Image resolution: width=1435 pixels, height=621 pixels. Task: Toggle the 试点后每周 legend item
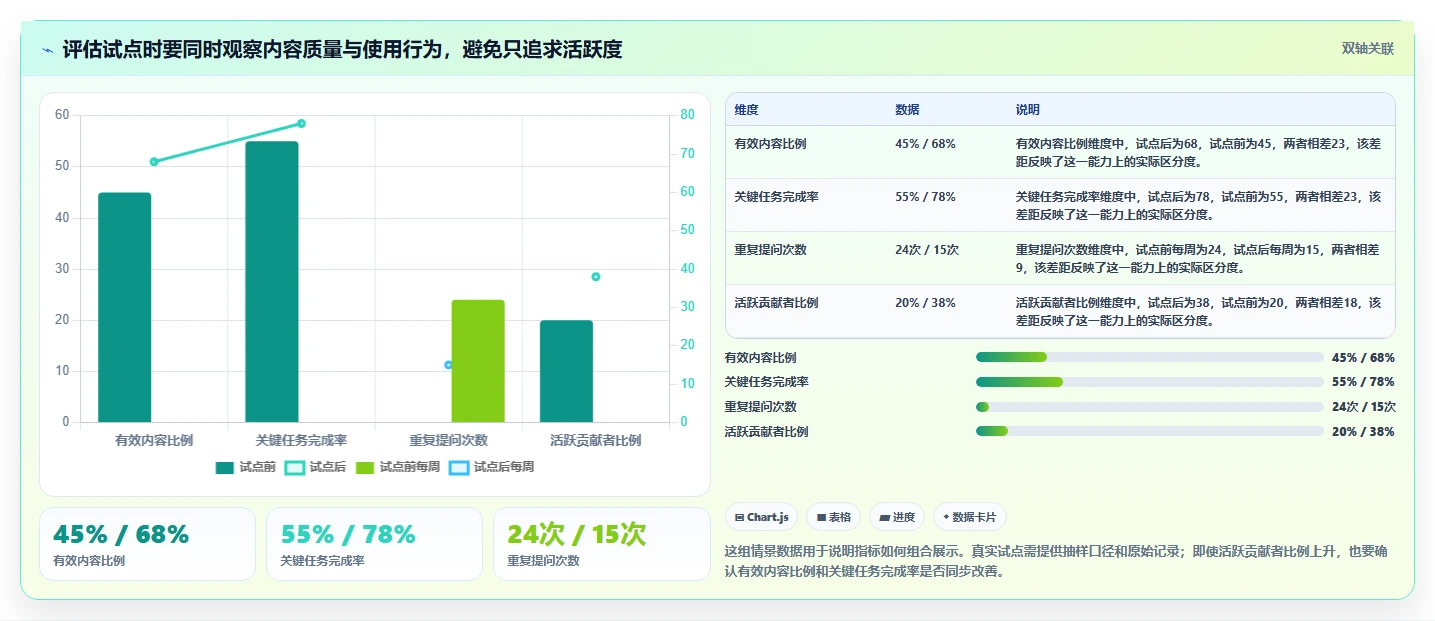click(x=492, y=467)
